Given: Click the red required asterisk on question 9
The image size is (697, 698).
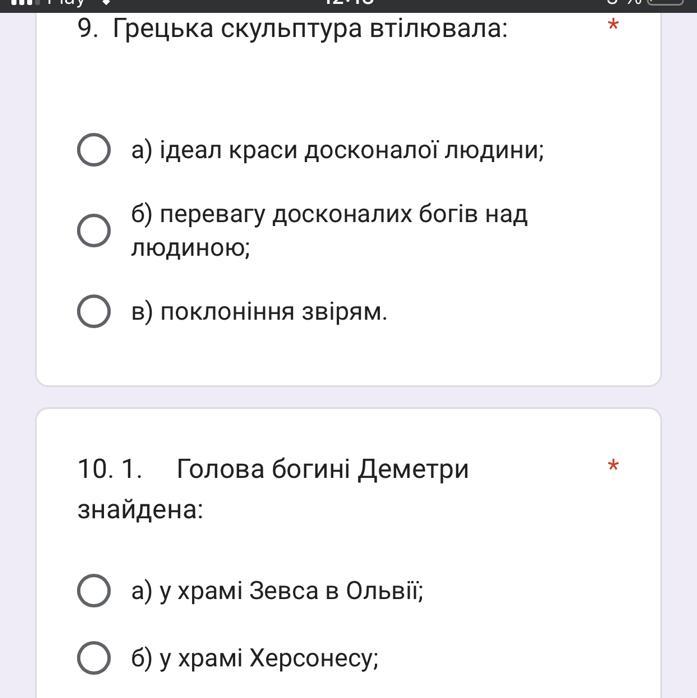Looking at the screenshot, I should pyautogui.click(x=613, y=25).
